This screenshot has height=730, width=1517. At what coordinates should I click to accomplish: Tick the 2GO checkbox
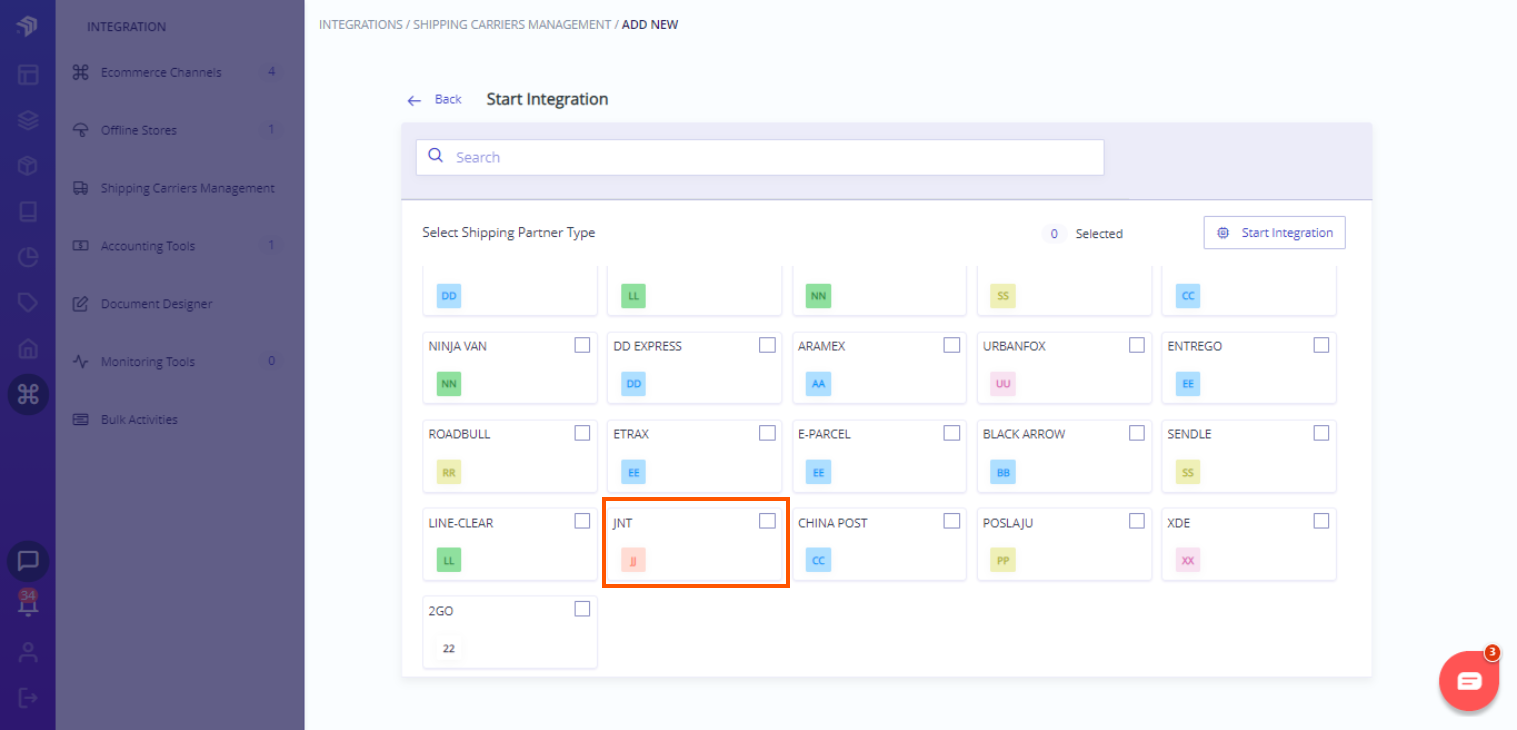582,609
